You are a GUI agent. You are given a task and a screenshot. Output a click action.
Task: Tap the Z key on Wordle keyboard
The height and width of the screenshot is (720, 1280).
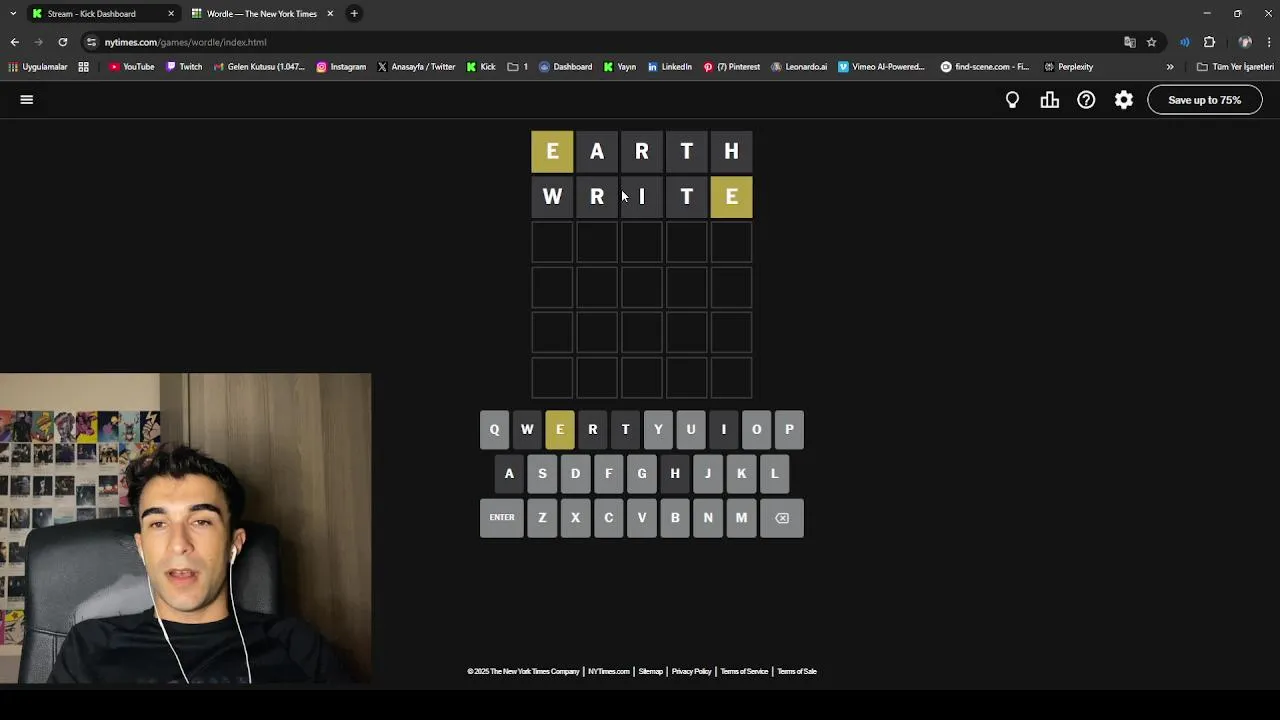(542, 518)
